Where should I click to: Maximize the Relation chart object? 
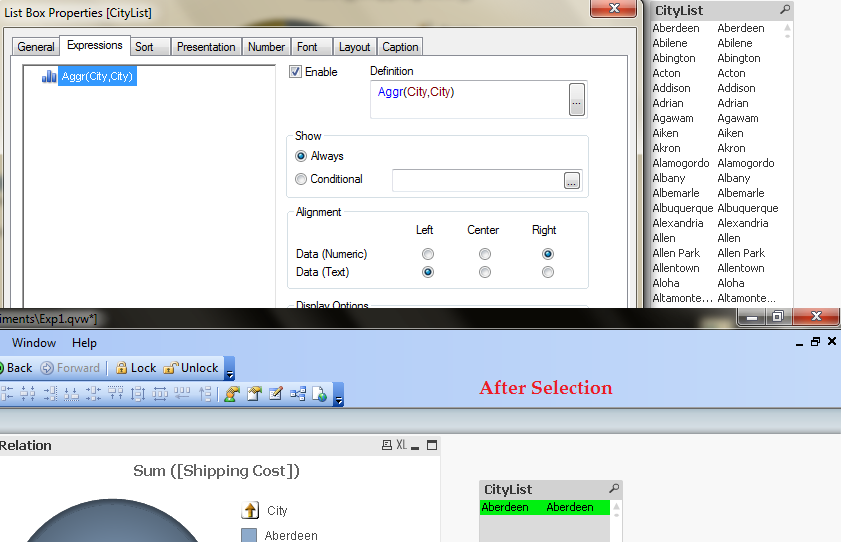[x=432, y=445]
